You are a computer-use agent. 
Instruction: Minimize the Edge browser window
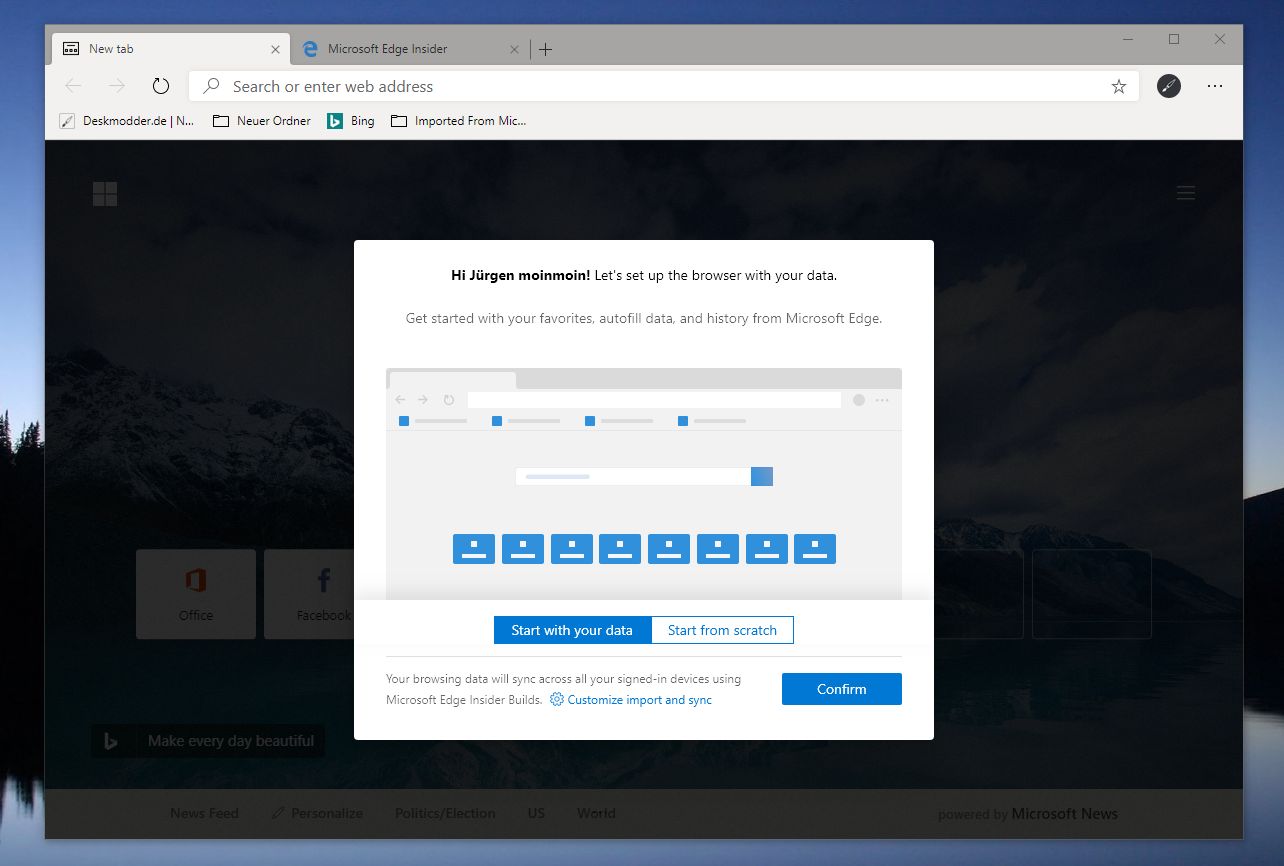tap(1128, 39)
